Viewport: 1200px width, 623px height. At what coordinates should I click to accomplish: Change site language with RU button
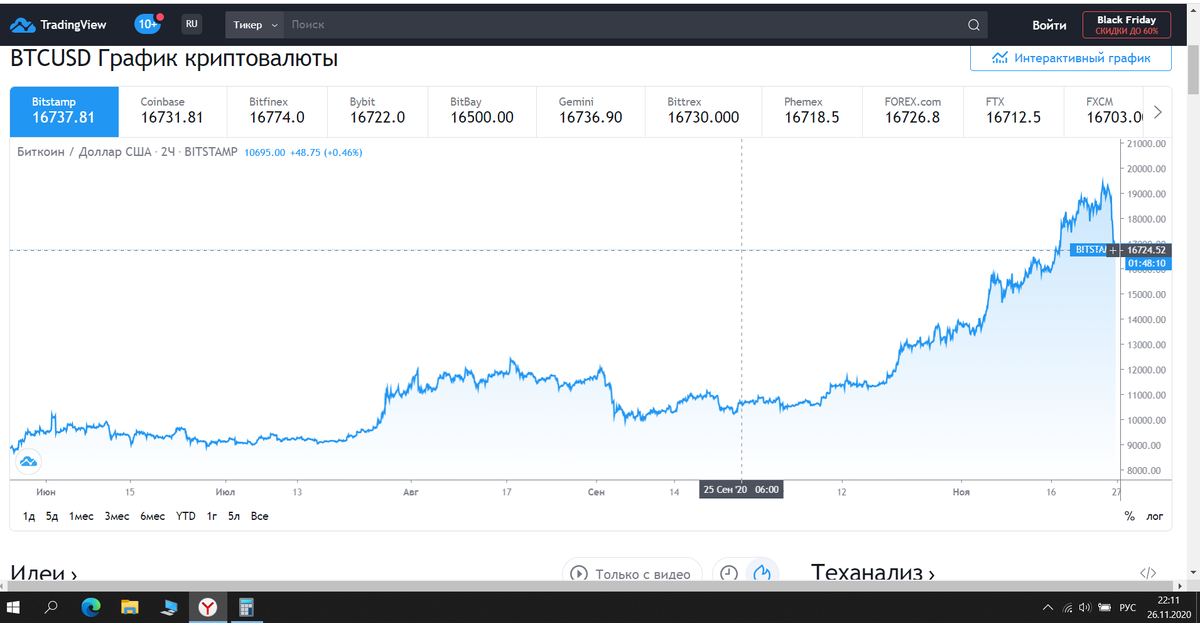pos(191,24)
